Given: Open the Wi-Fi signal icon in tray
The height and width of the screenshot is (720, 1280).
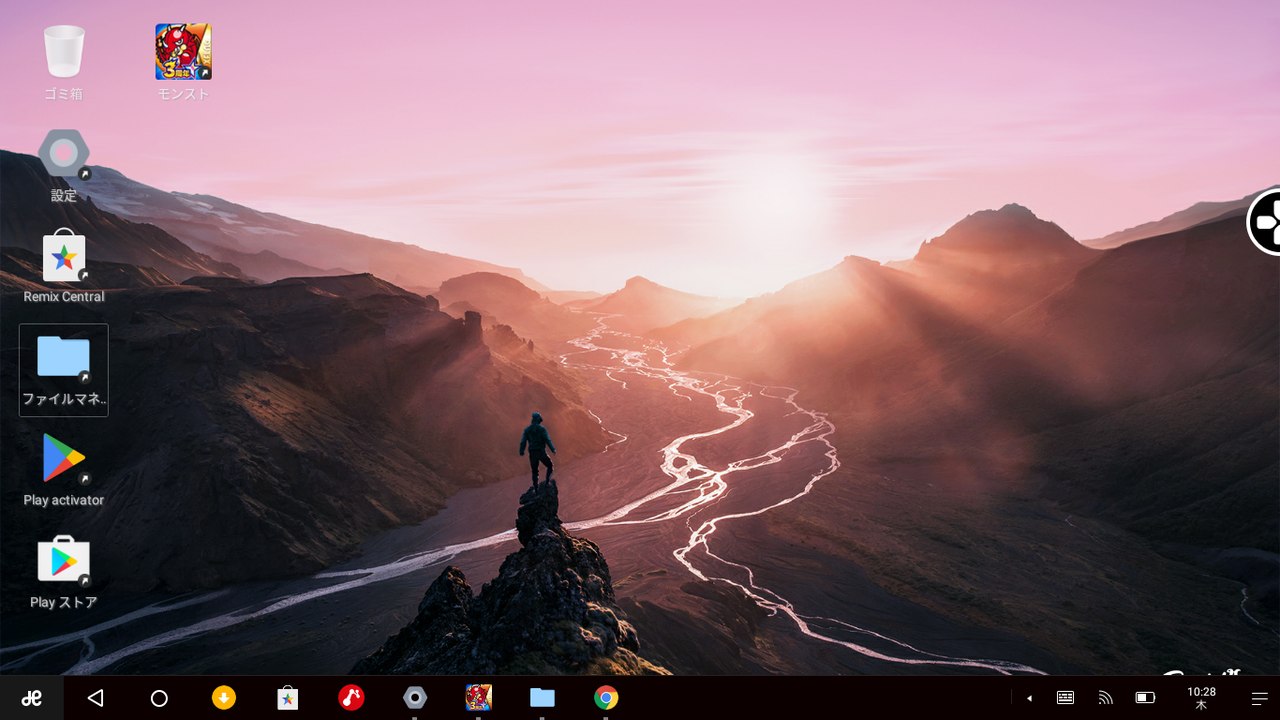Looking at the screenshot, I should [1105, 698].
